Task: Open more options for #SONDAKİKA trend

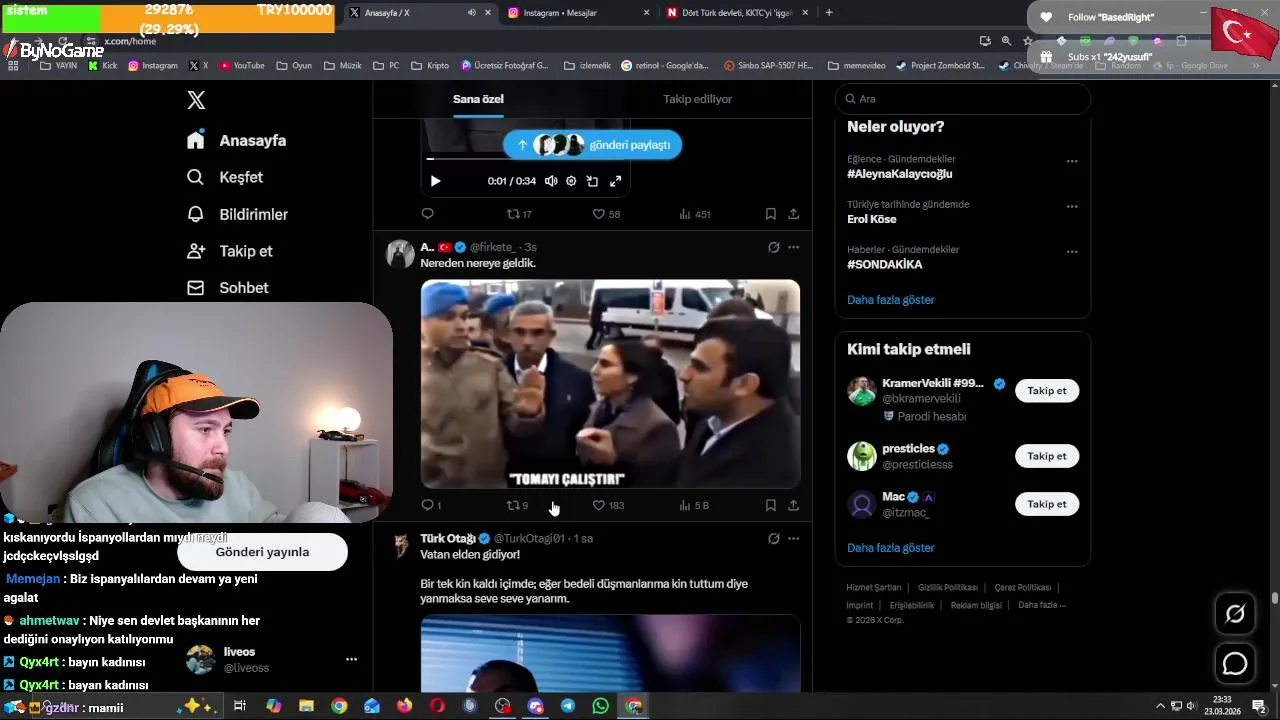Action: 1072,252
